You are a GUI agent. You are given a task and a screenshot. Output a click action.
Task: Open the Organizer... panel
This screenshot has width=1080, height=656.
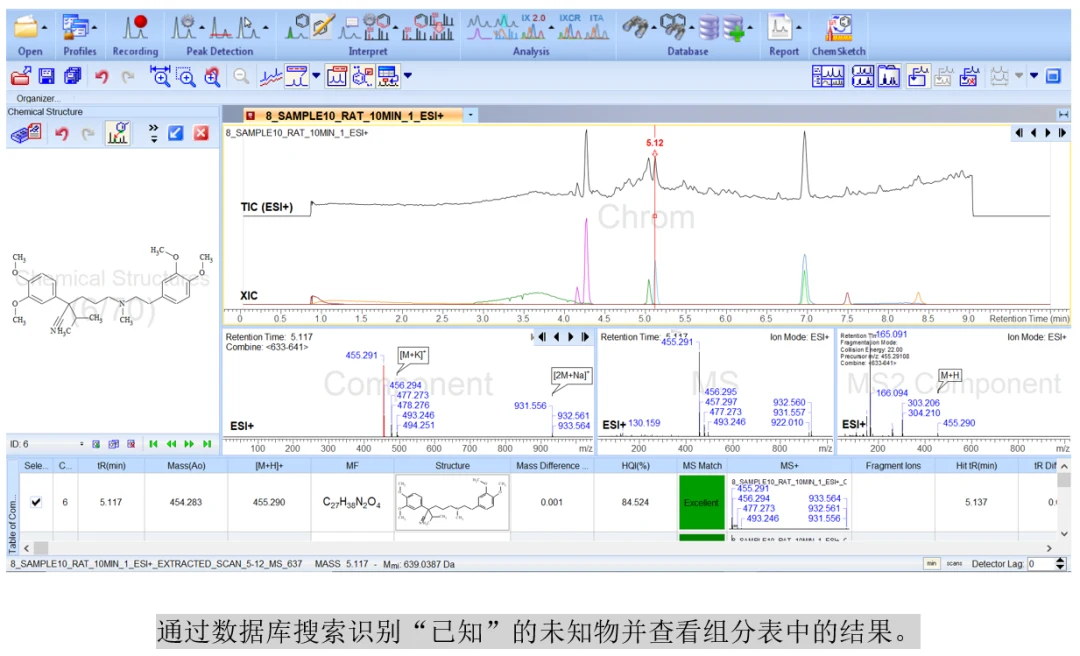pos(38,99)
